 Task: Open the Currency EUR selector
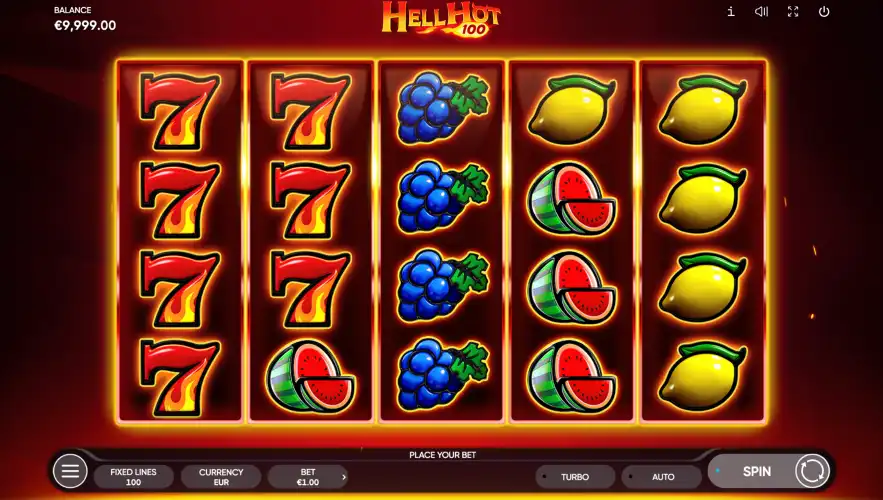(221, 477)
